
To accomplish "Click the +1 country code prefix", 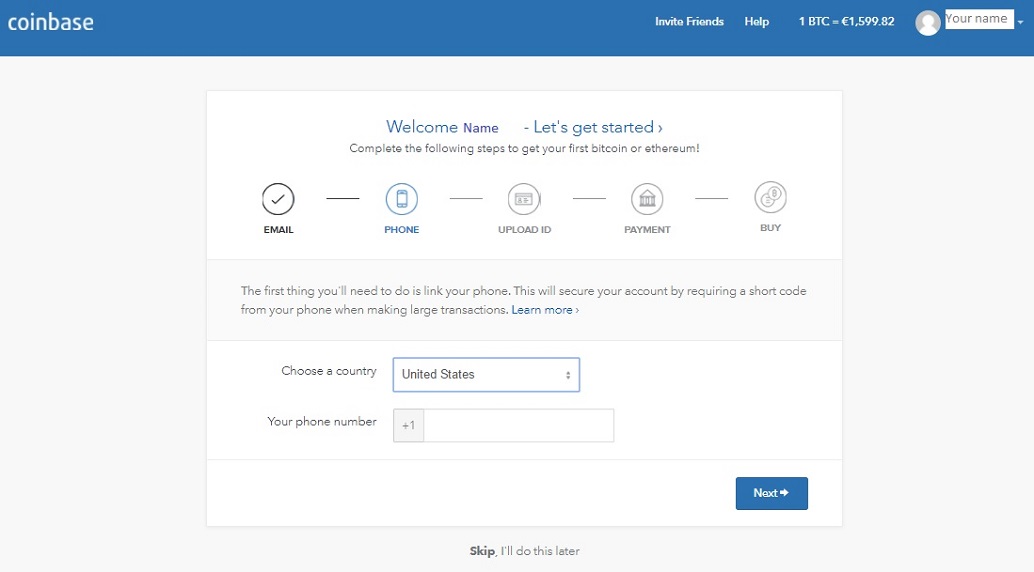I will [x=408, y=426].
